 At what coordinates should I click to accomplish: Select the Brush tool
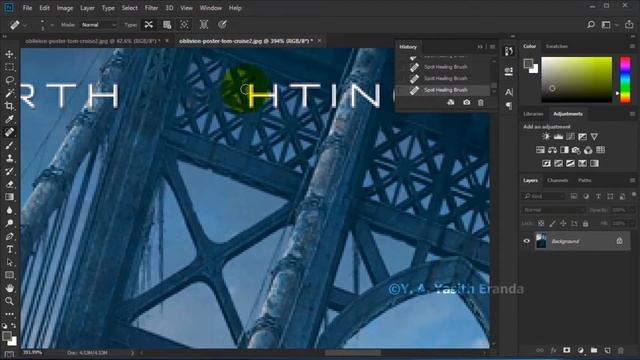[x=9, y=145]
